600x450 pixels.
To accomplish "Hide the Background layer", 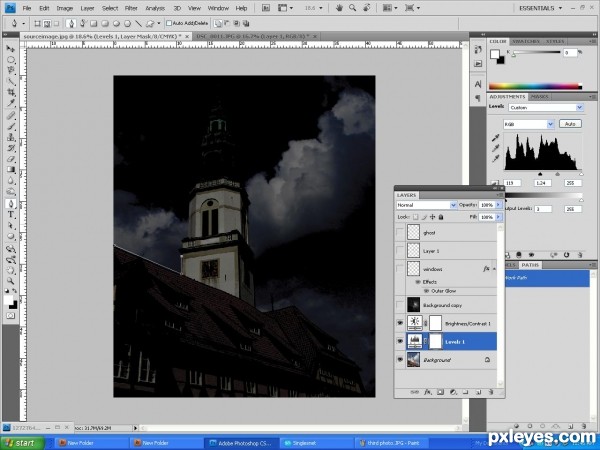I will coord(400,359).
